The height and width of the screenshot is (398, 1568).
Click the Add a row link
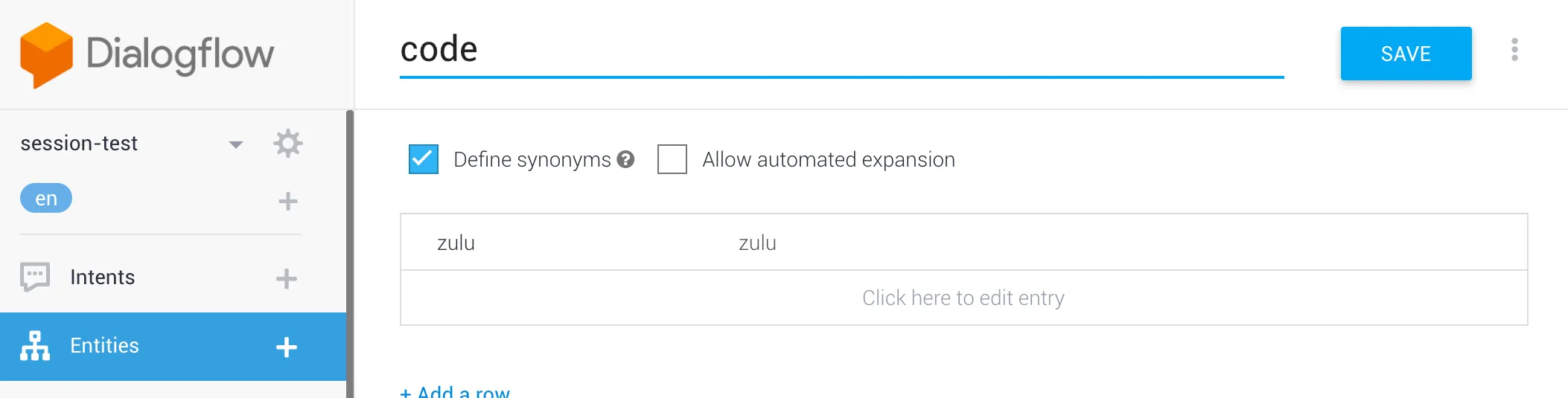(455, 391)
